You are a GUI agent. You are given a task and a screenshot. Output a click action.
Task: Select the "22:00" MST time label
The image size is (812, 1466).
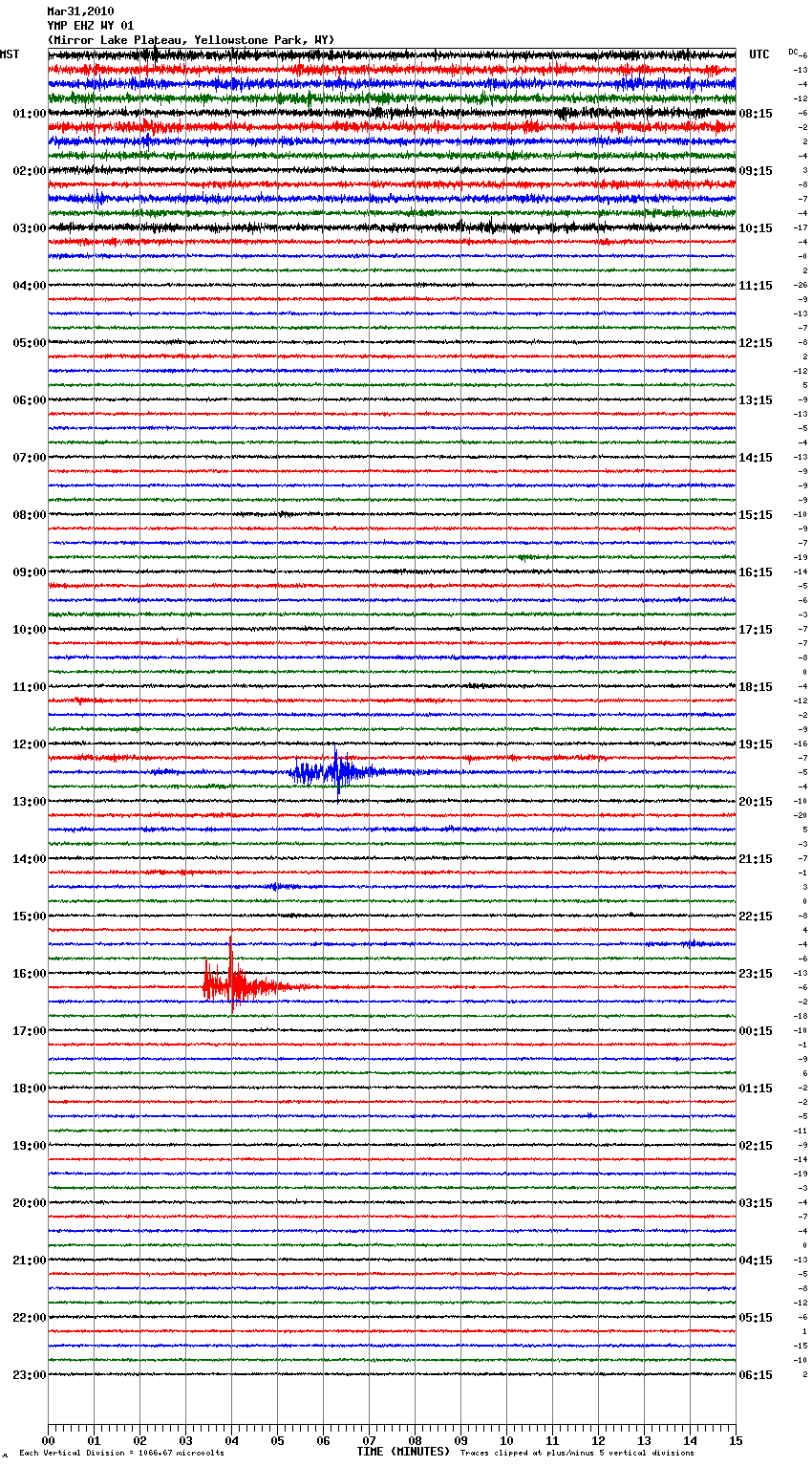[30, 1318]
